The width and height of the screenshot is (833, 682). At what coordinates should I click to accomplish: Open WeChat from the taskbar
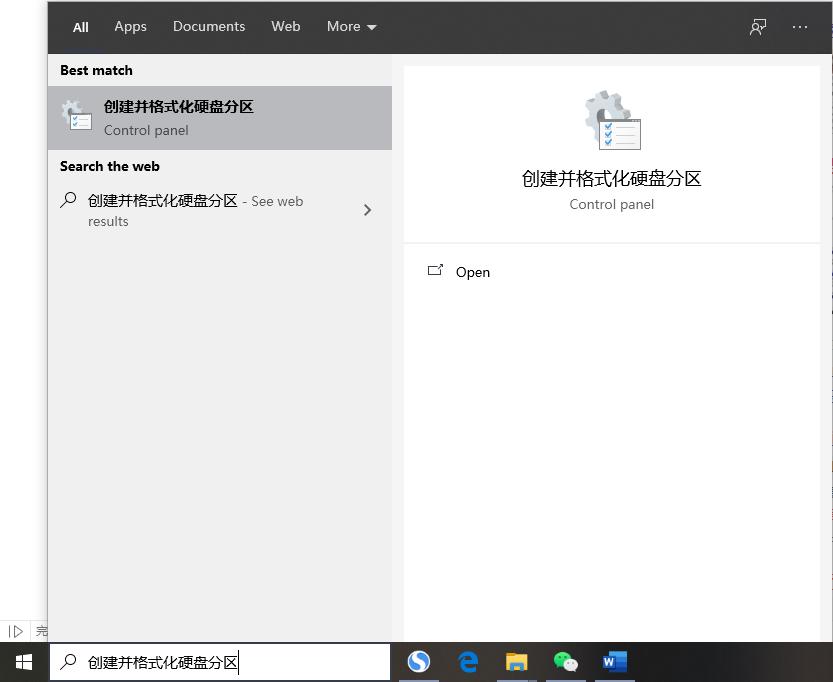(565, 661)
